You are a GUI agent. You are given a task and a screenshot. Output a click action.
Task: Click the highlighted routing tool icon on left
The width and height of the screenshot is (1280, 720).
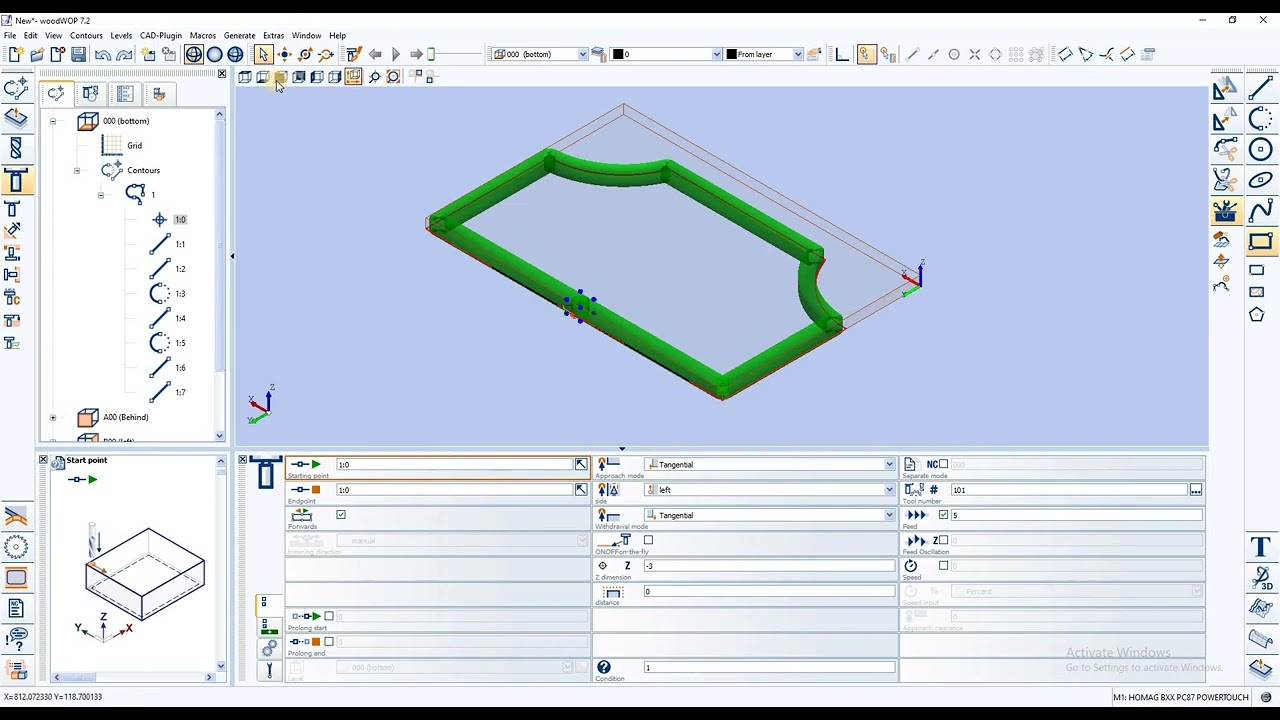[x=16, y=181]
